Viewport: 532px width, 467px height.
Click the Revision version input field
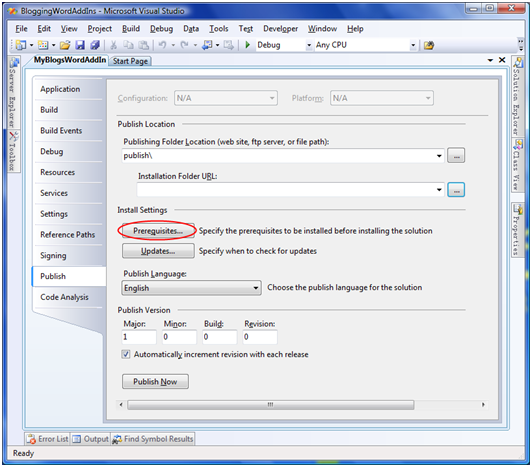[260, 337]
